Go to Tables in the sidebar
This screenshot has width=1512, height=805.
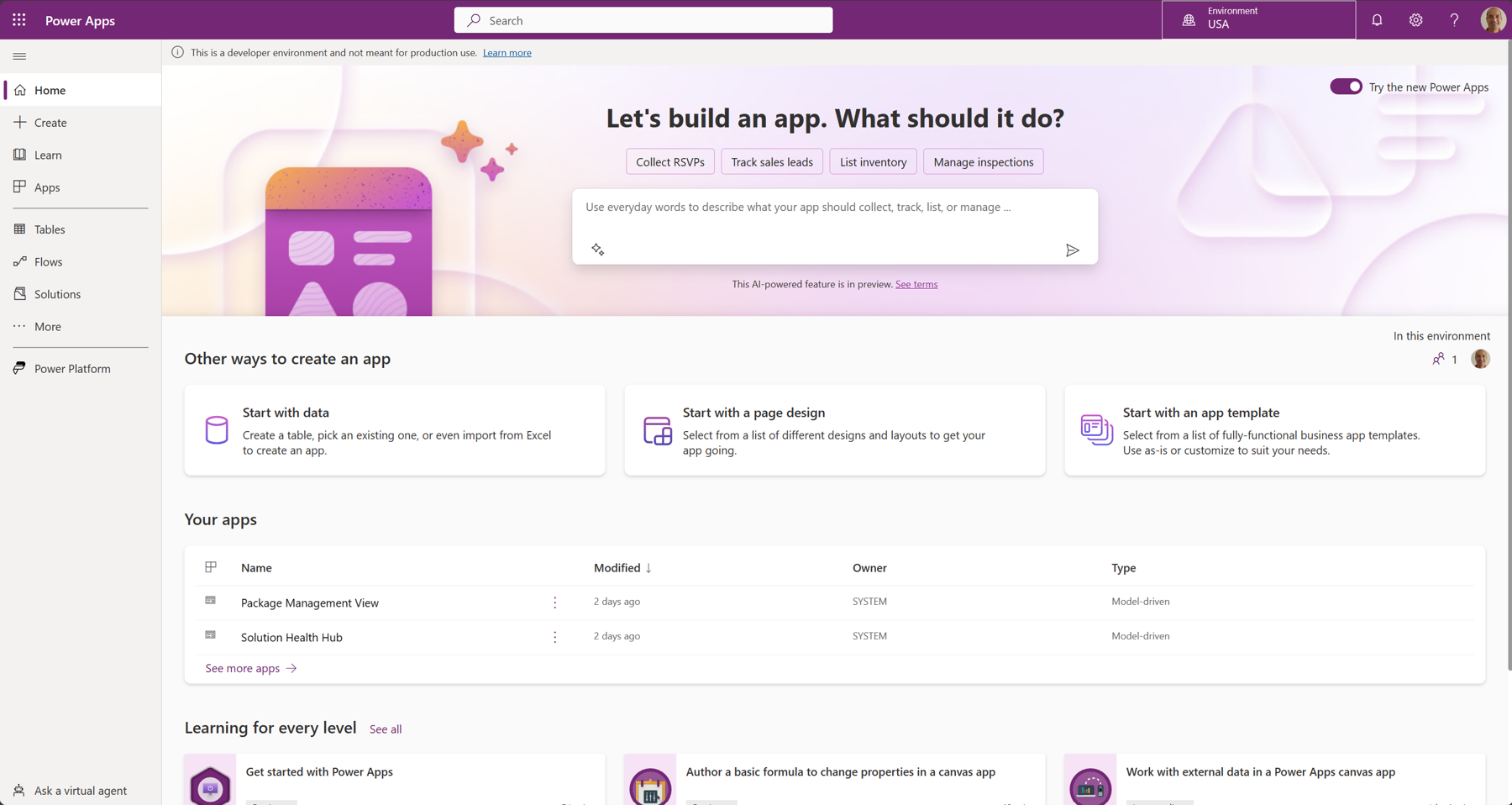click(x=50, y=229)
